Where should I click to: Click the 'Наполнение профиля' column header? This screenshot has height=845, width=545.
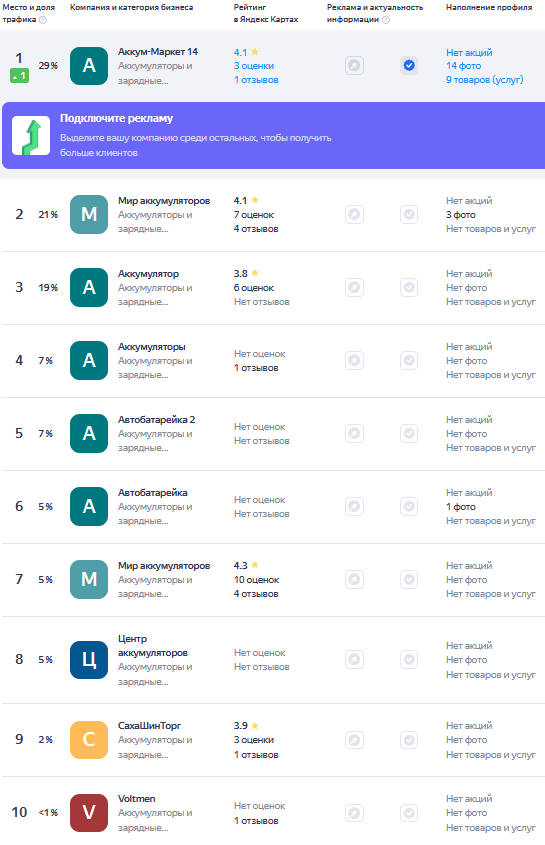(x=489, y=8)
